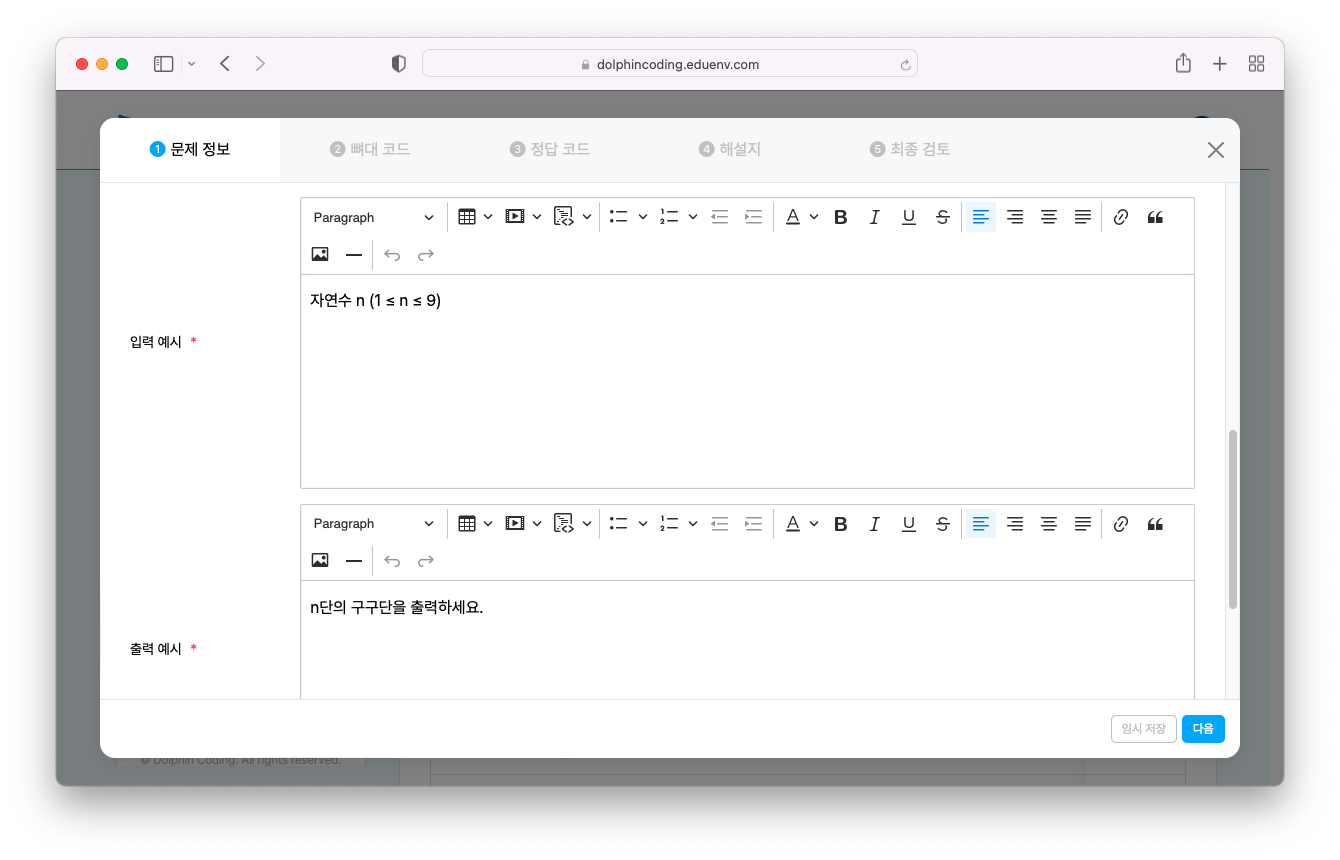
Task: Toggle italic in 입력 예시 editor
Action: click(875, 217)
